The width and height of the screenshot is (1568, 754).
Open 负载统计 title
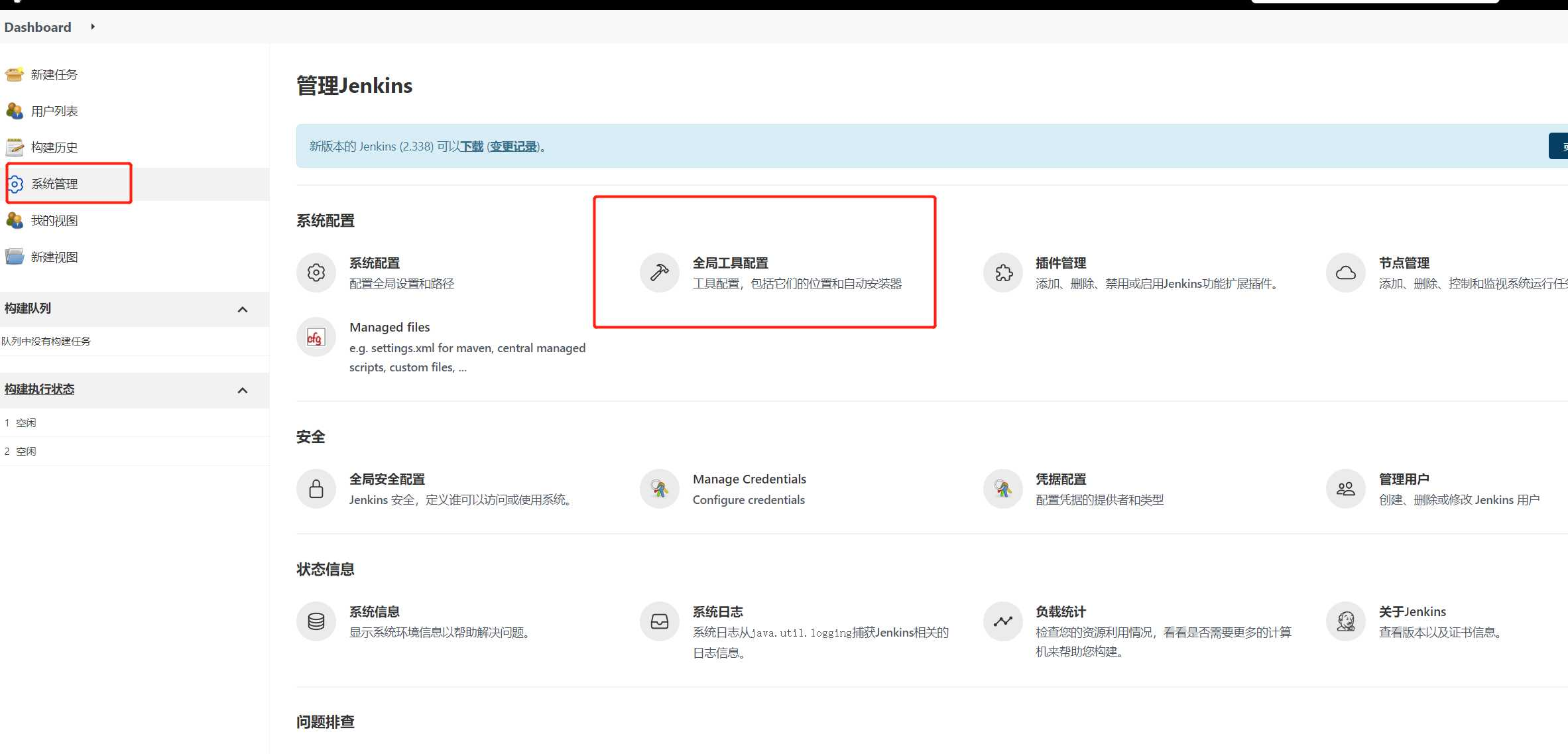point(1061,611)
